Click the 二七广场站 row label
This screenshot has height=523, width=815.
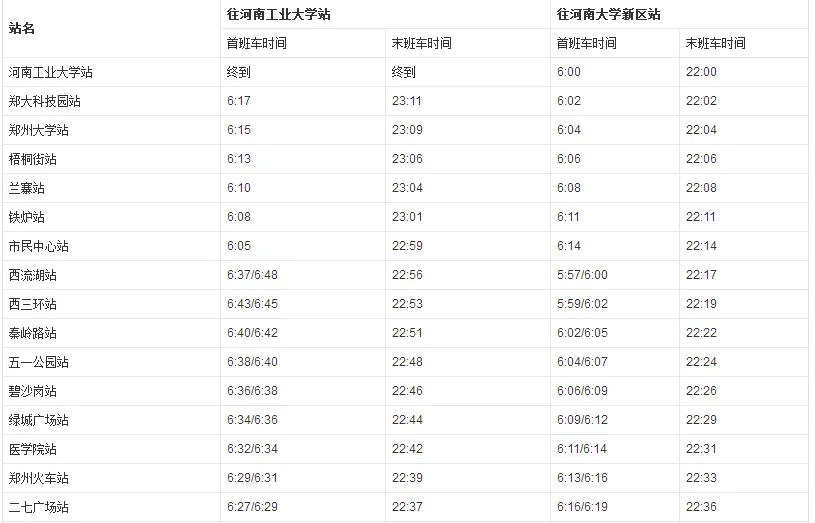[x=39, y=507]
